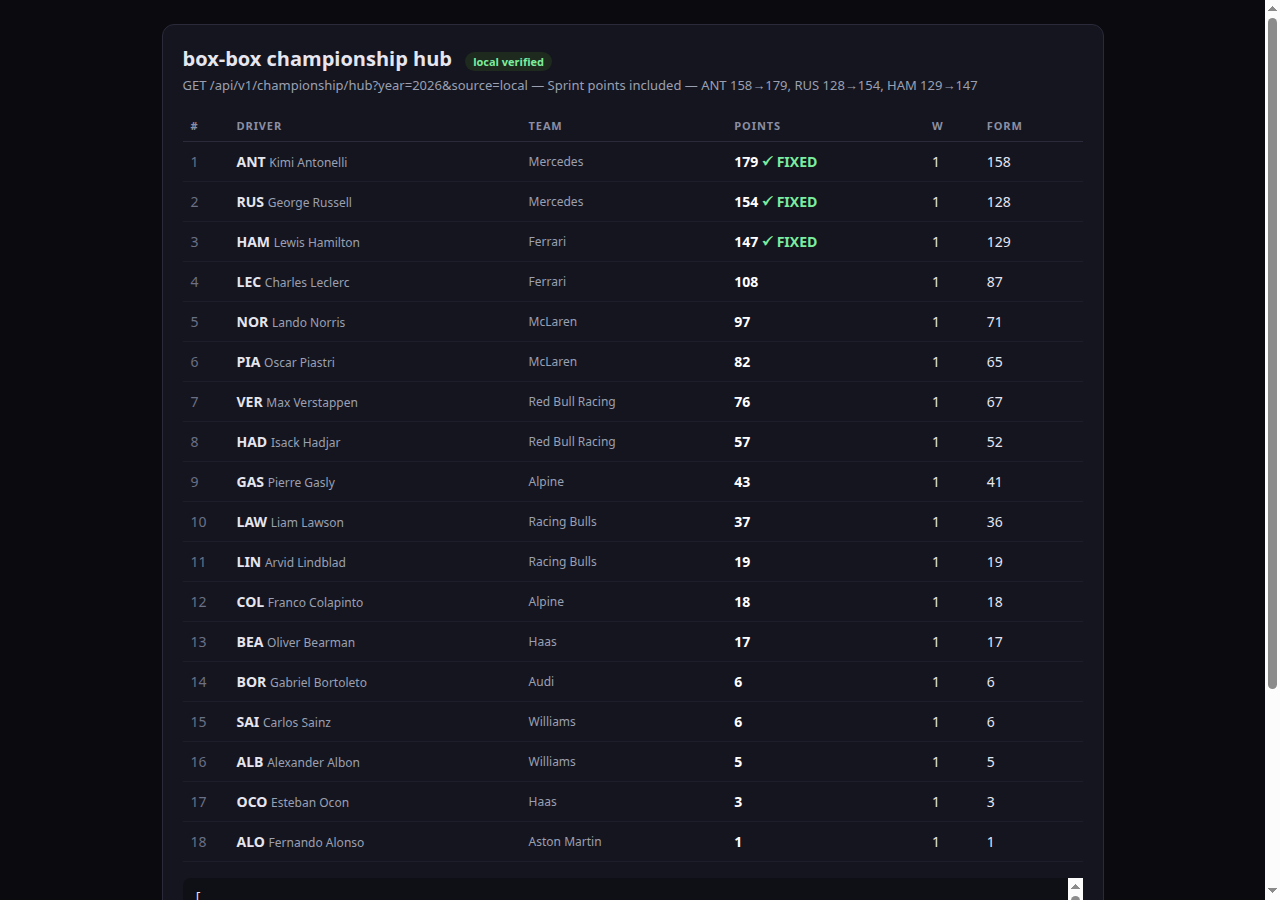Select driver ALB Alexander Albon
Screen dimensions: 1280x900
pos(298,762)
